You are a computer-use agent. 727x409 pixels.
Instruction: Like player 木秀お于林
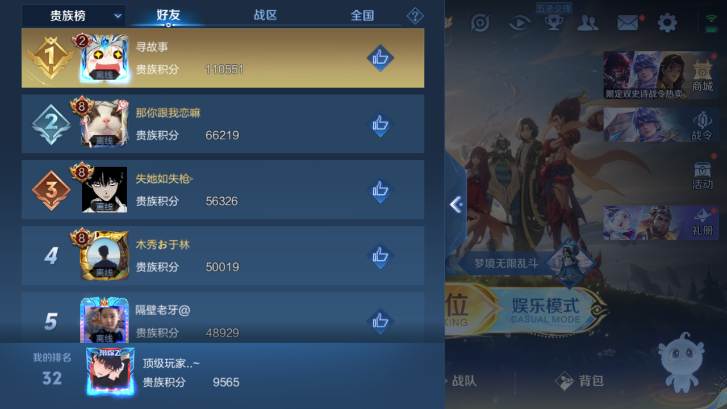coord(380,256)
